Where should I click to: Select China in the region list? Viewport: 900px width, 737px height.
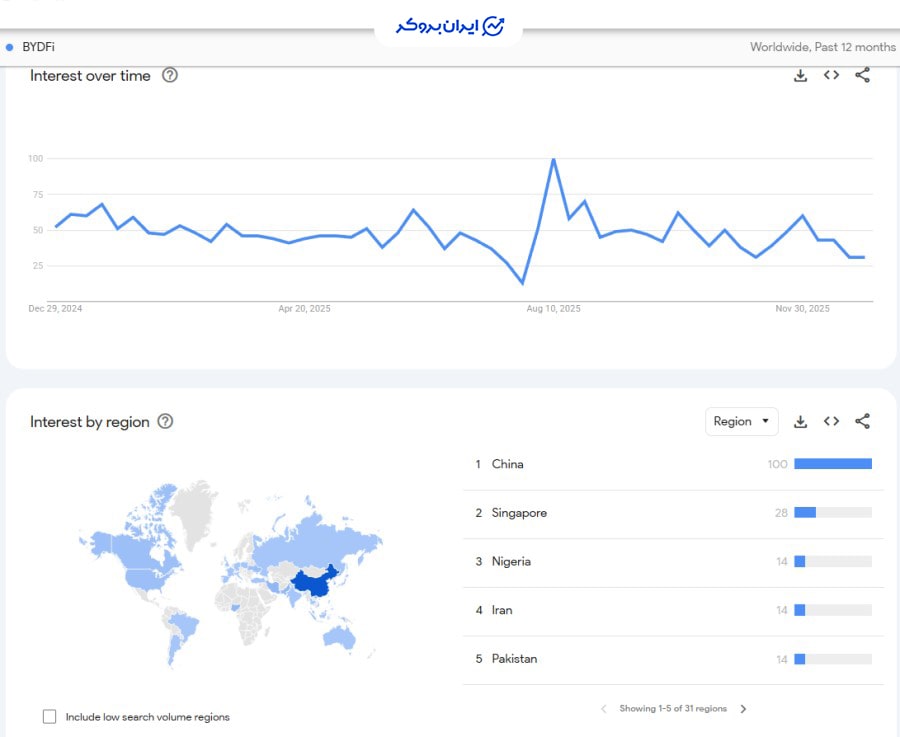point(673,464)
